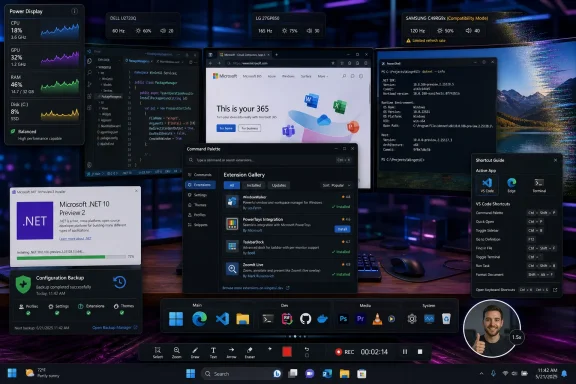Select VS Code in the Shortcut Guide active apps
The width and height of the screenshot is (576, 384).
(487, 185)
